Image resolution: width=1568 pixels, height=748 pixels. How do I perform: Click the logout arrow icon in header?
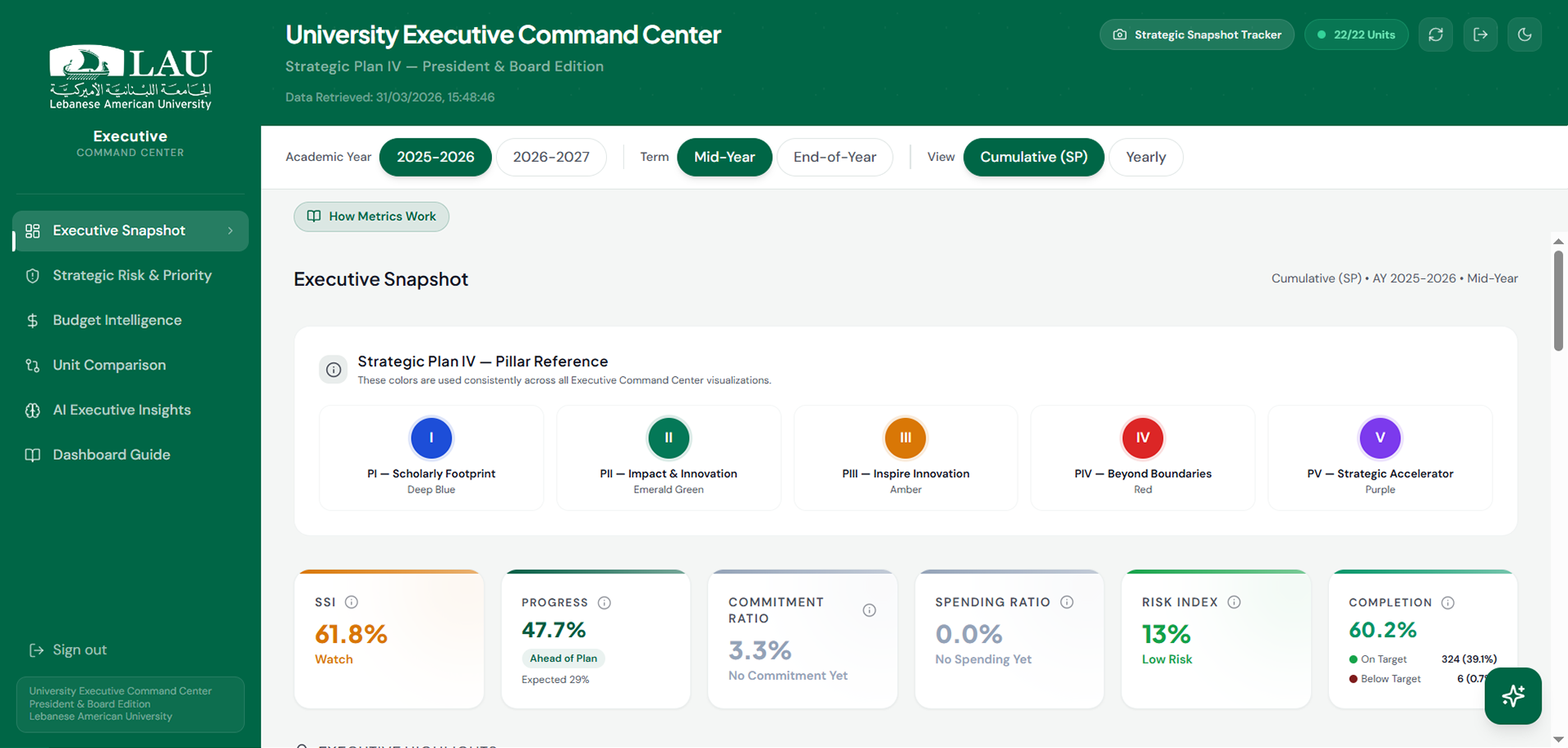point(1480,34)
